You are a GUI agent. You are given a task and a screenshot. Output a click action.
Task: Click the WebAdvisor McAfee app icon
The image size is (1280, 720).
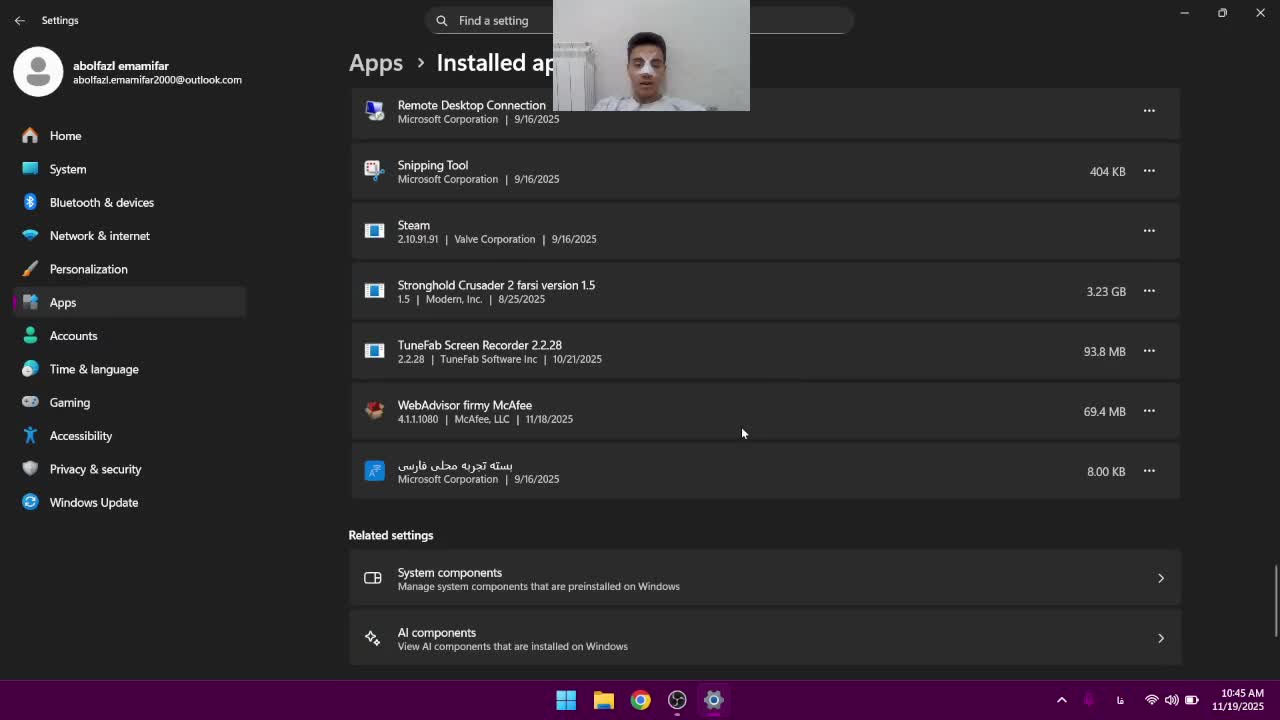tap(374, 411)
